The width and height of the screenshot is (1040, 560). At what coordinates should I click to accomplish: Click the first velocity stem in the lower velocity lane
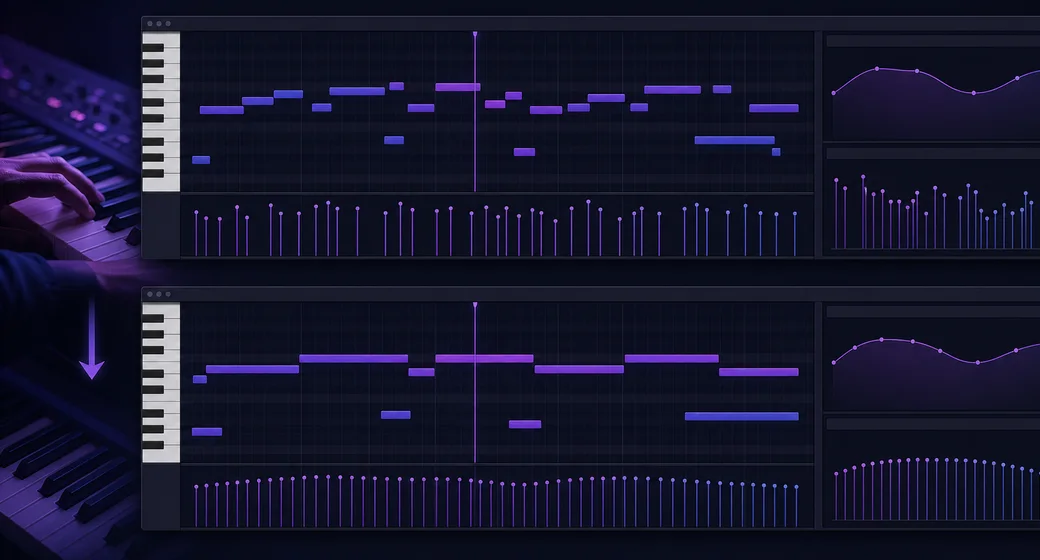(x=196, y=506)
